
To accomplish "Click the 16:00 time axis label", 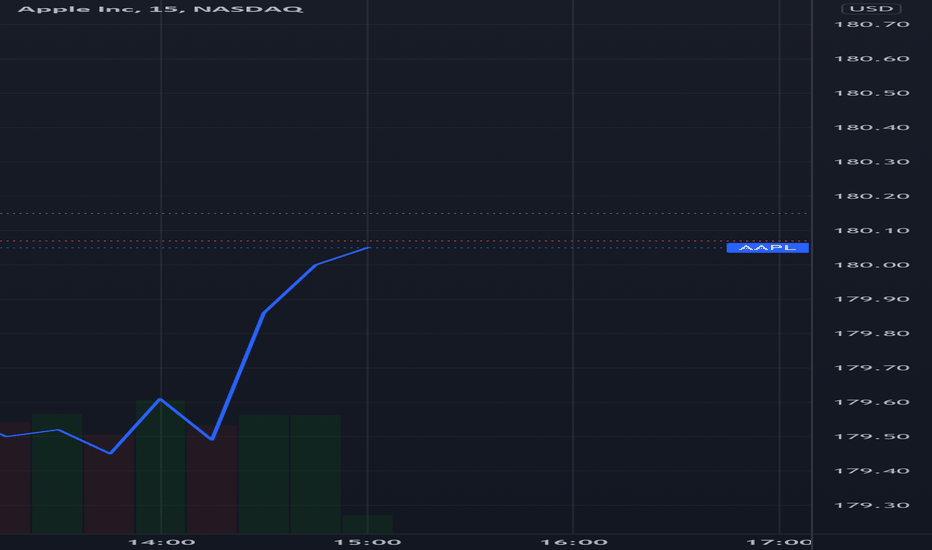I will point(574,542).
